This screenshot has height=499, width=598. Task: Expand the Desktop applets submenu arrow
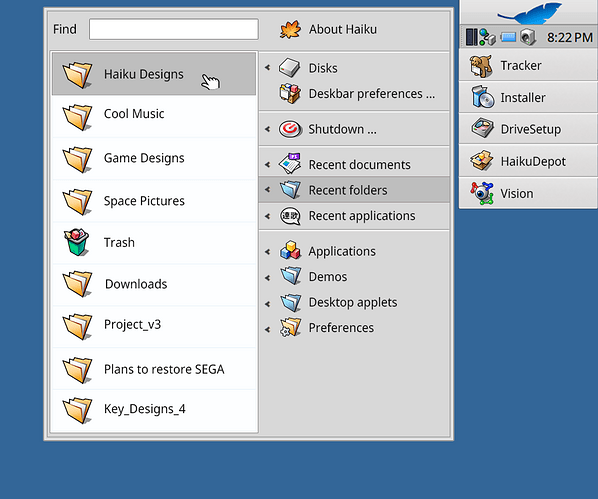click(267, 304)
